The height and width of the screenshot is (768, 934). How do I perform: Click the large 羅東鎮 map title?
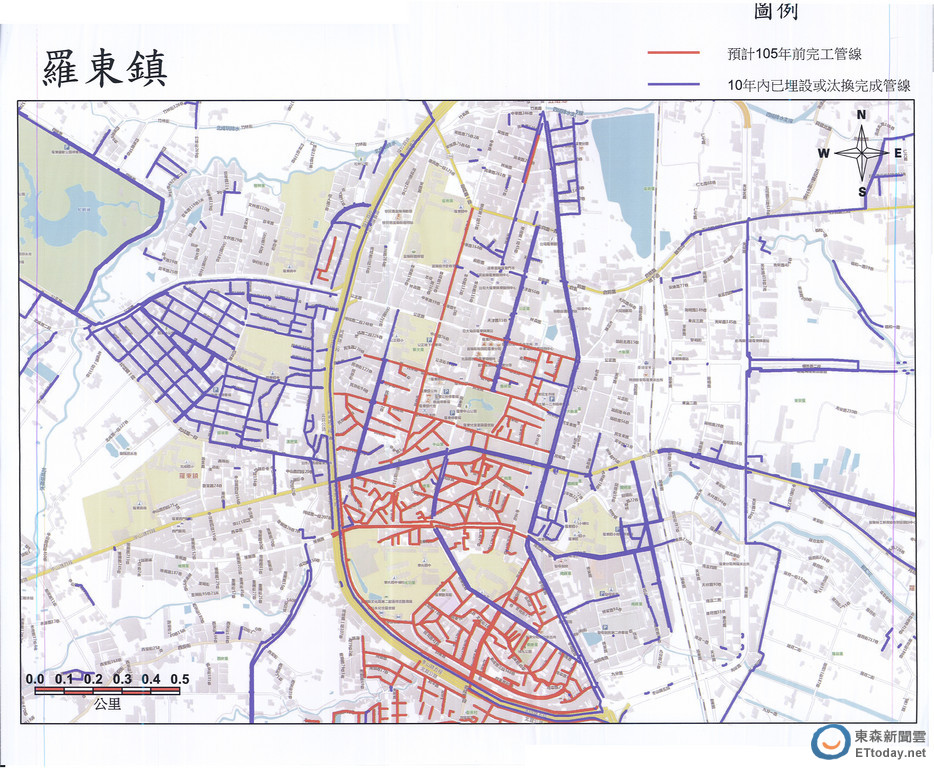pos(105,68)
